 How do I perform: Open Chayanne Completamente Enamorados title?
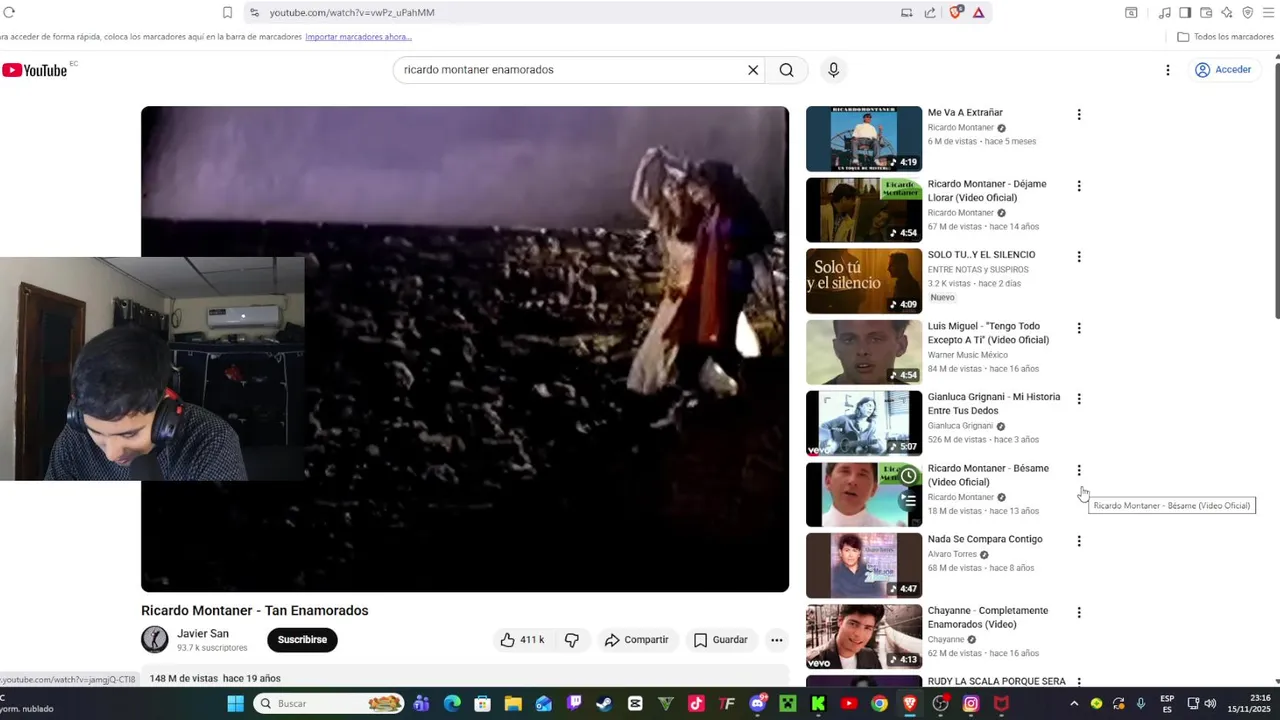click(x=988, y=617)
